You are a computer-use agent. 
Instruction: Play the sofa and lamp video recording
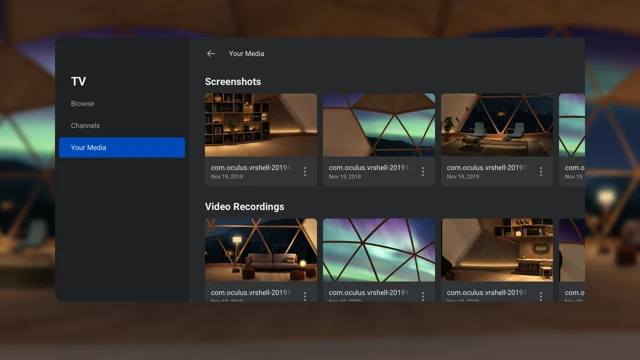tap(261, 250)
